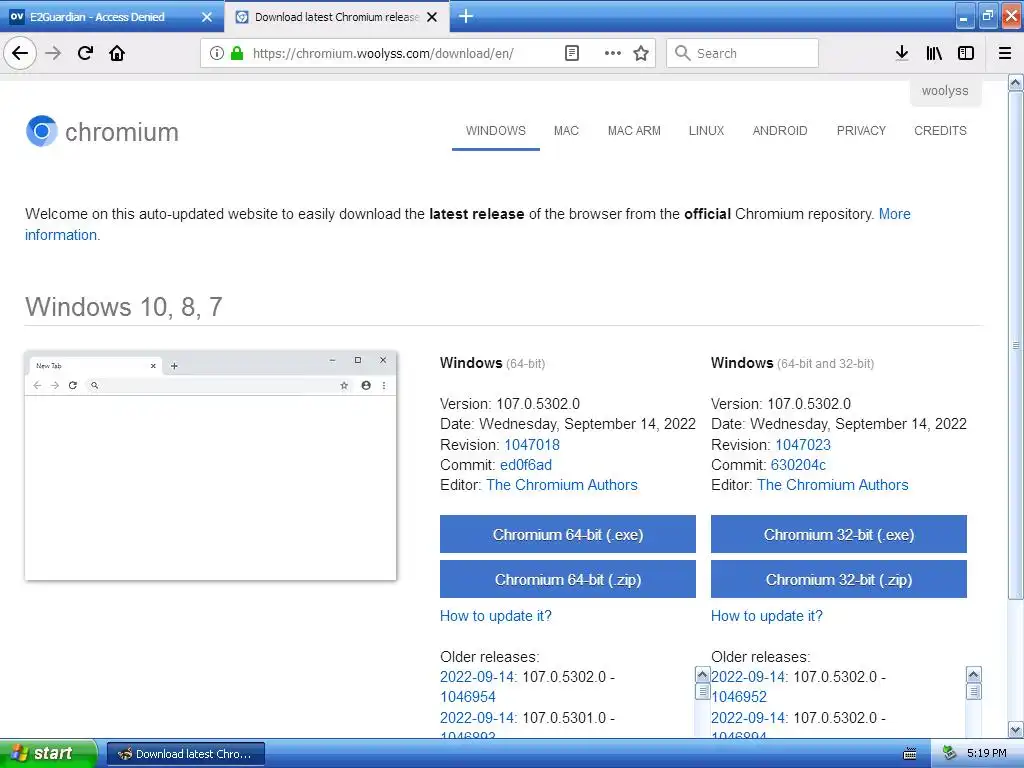Click 32-bit older releases scroll up arrow
The height and width of the screenshot is (768, 1024).
coord(973,675)
